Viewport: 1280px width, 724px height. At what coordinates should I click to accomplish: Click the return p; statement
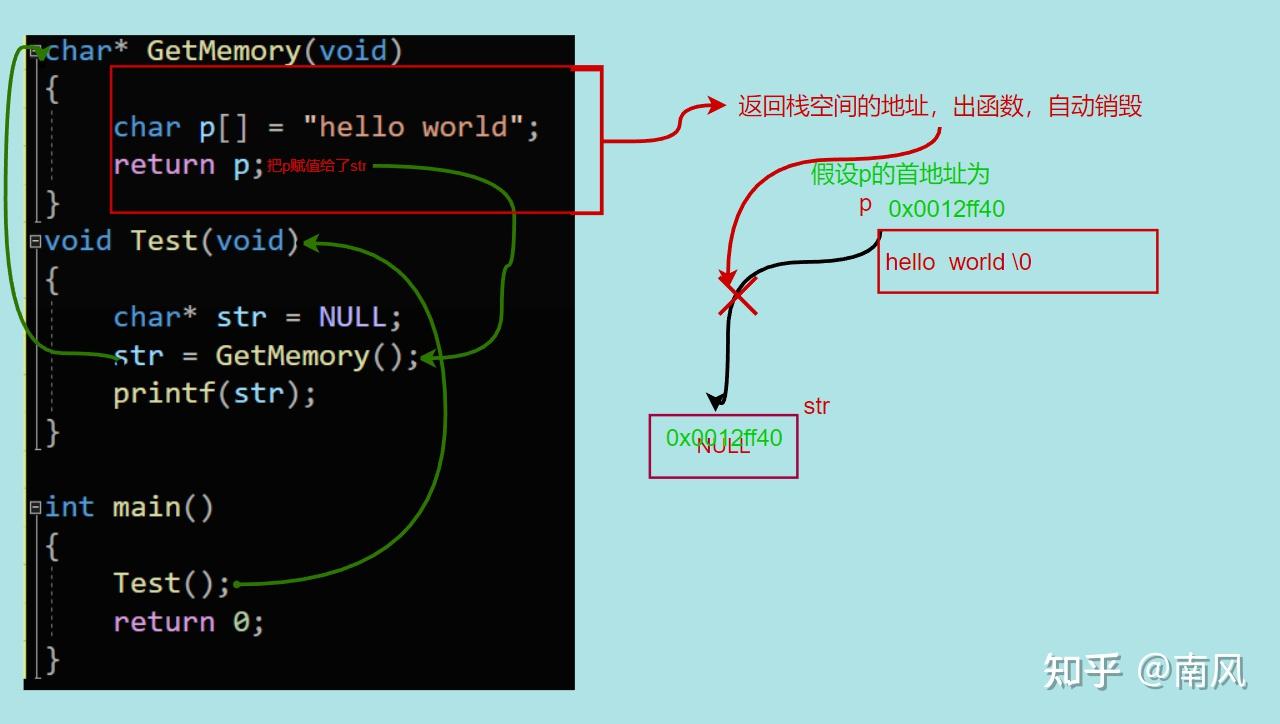pos(188,164)
